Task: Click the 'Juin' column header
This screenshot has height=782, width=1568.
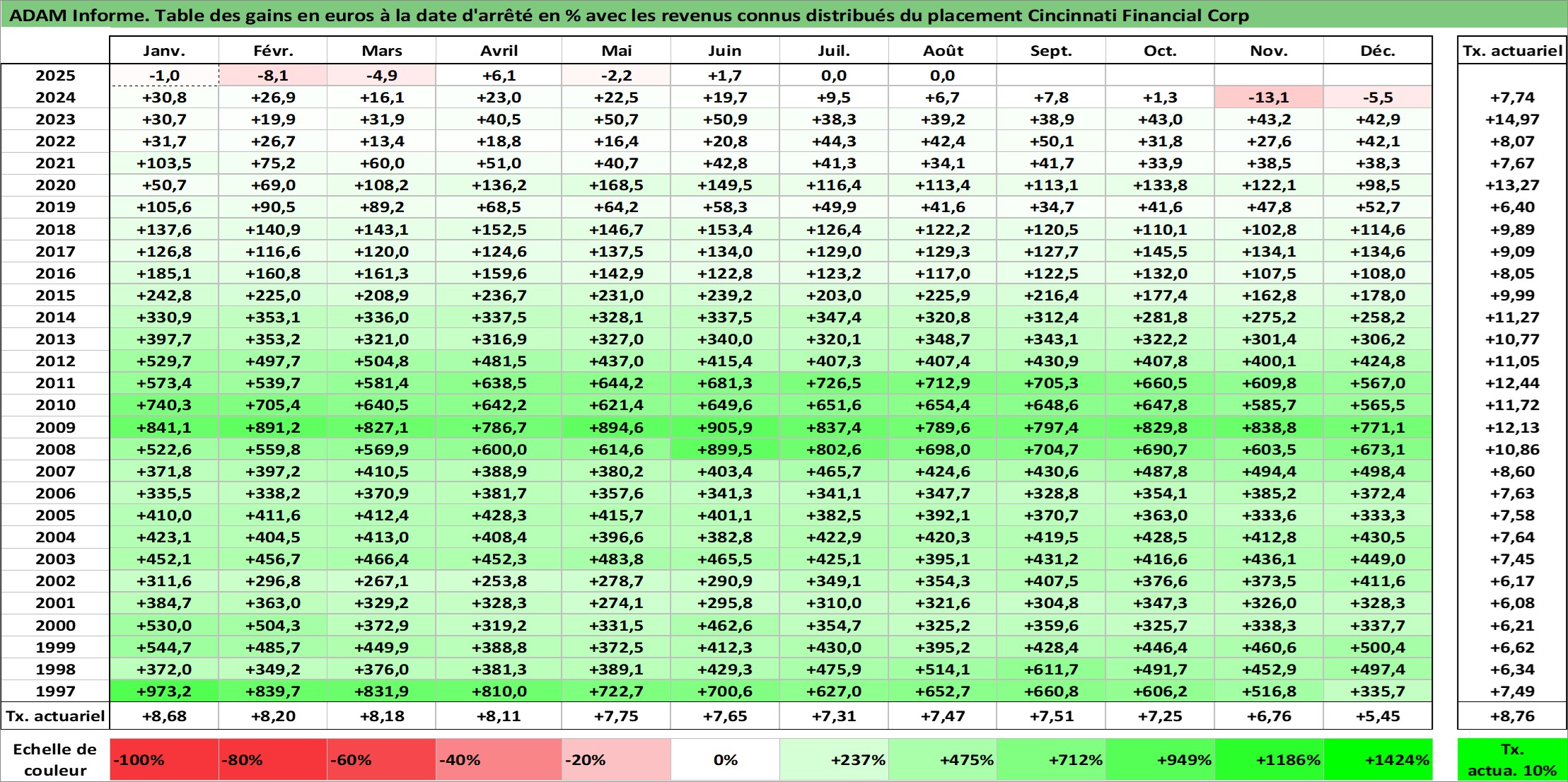Action: (x=725, y=50)
